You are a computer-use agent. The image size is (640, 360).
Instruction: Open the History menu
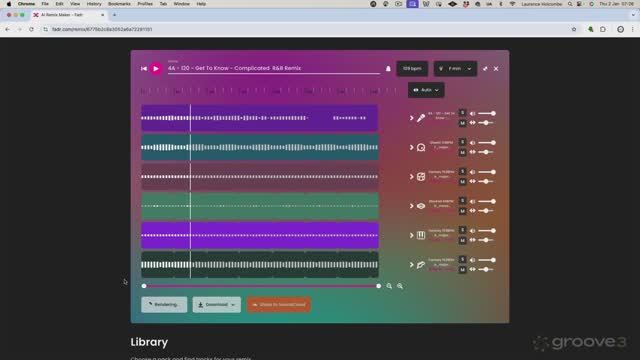[94, 4]
